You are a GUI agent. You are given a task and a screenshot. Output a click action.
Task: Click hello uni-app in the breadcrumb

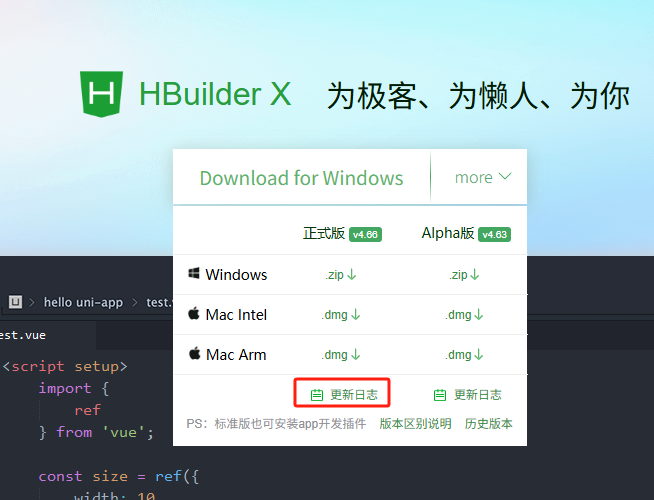tap(83, 302)
